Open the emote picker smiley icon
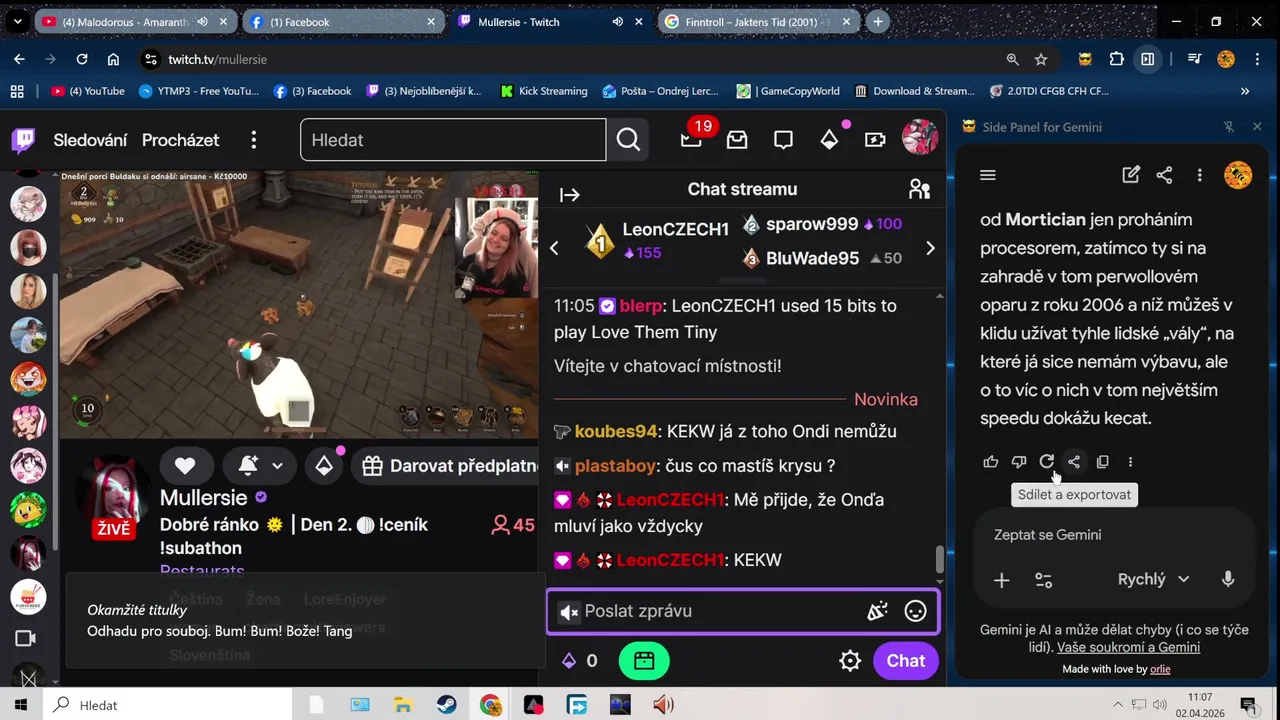Image resolution: width=1280 pixels, height=720 pixels. [915, 611]
